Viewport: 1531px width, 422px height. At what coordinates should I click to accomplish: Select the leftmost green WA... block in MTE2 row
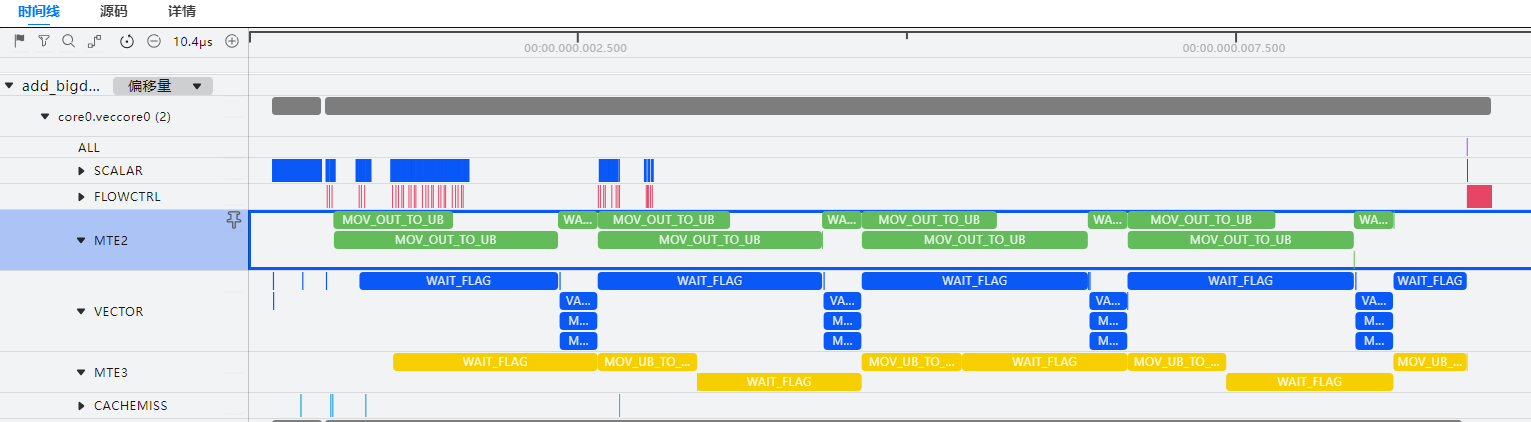click(577, 220)
